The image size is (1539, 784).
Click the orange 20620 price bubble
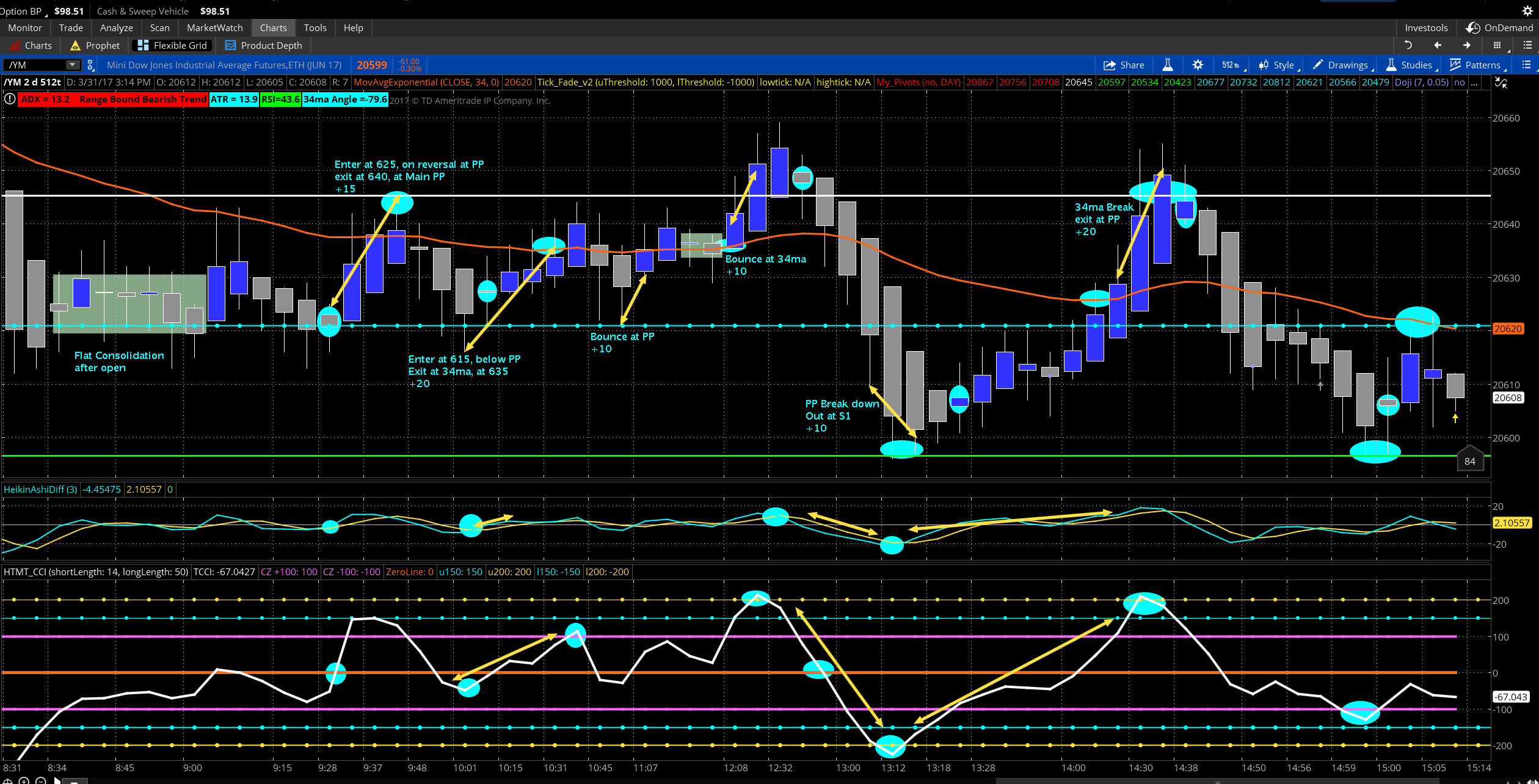tap(1507, 328)
